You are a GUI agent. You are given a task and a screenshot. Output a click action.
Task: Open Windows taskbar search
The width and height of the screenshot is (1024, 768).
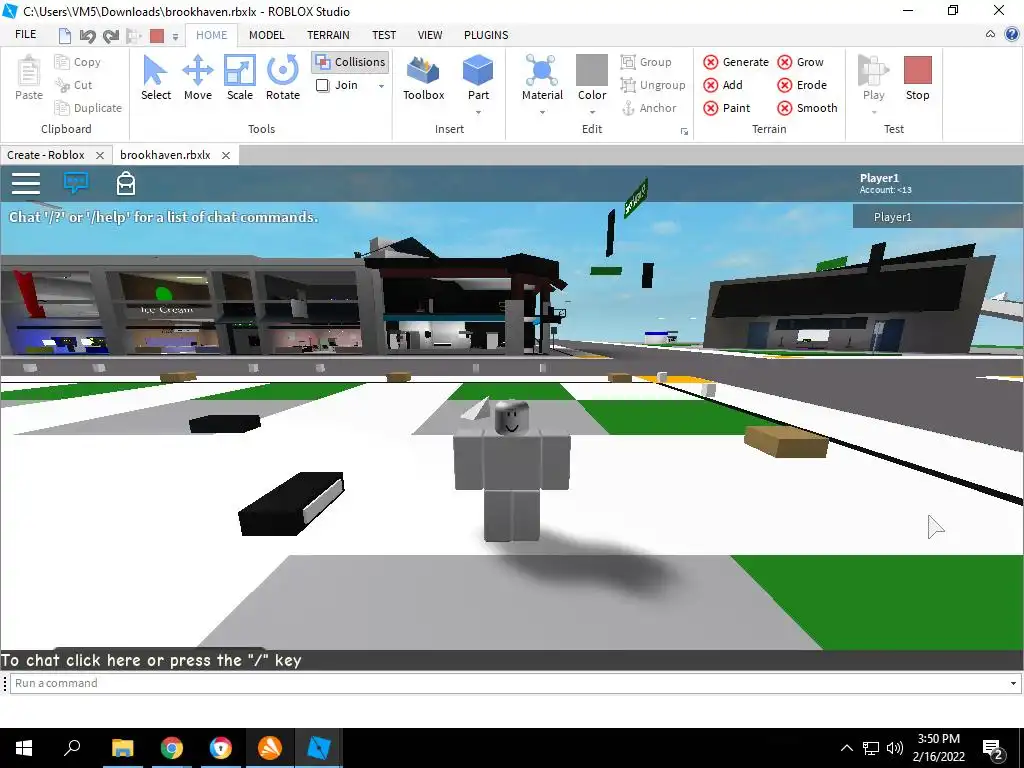pyautogui.click(x=72, y=748)
